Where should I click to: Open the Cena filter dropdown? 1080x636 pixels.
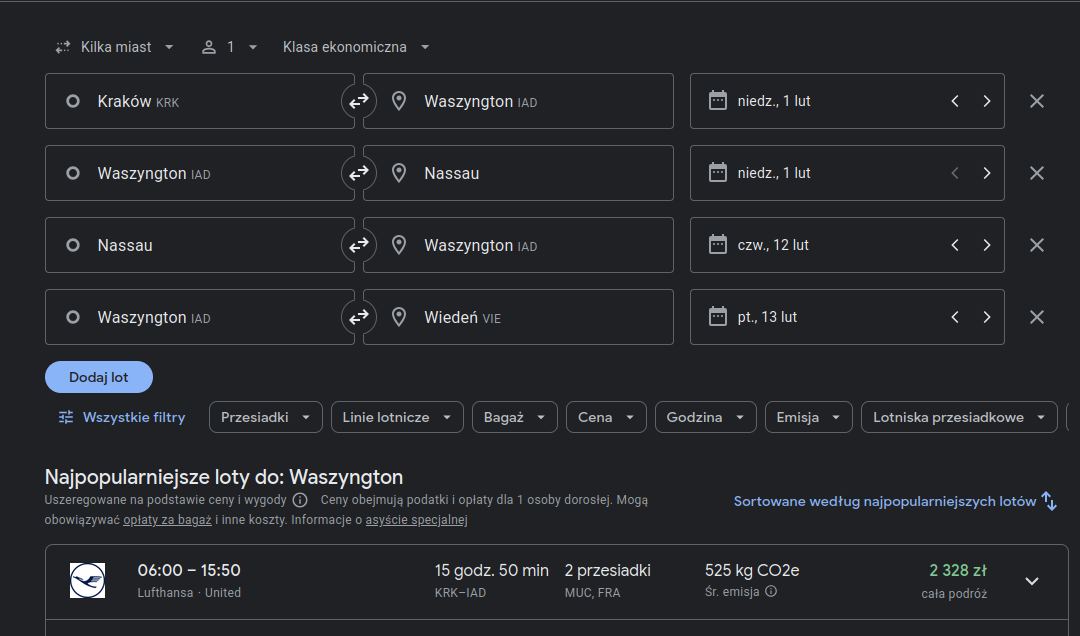click(x=606, y=418)
